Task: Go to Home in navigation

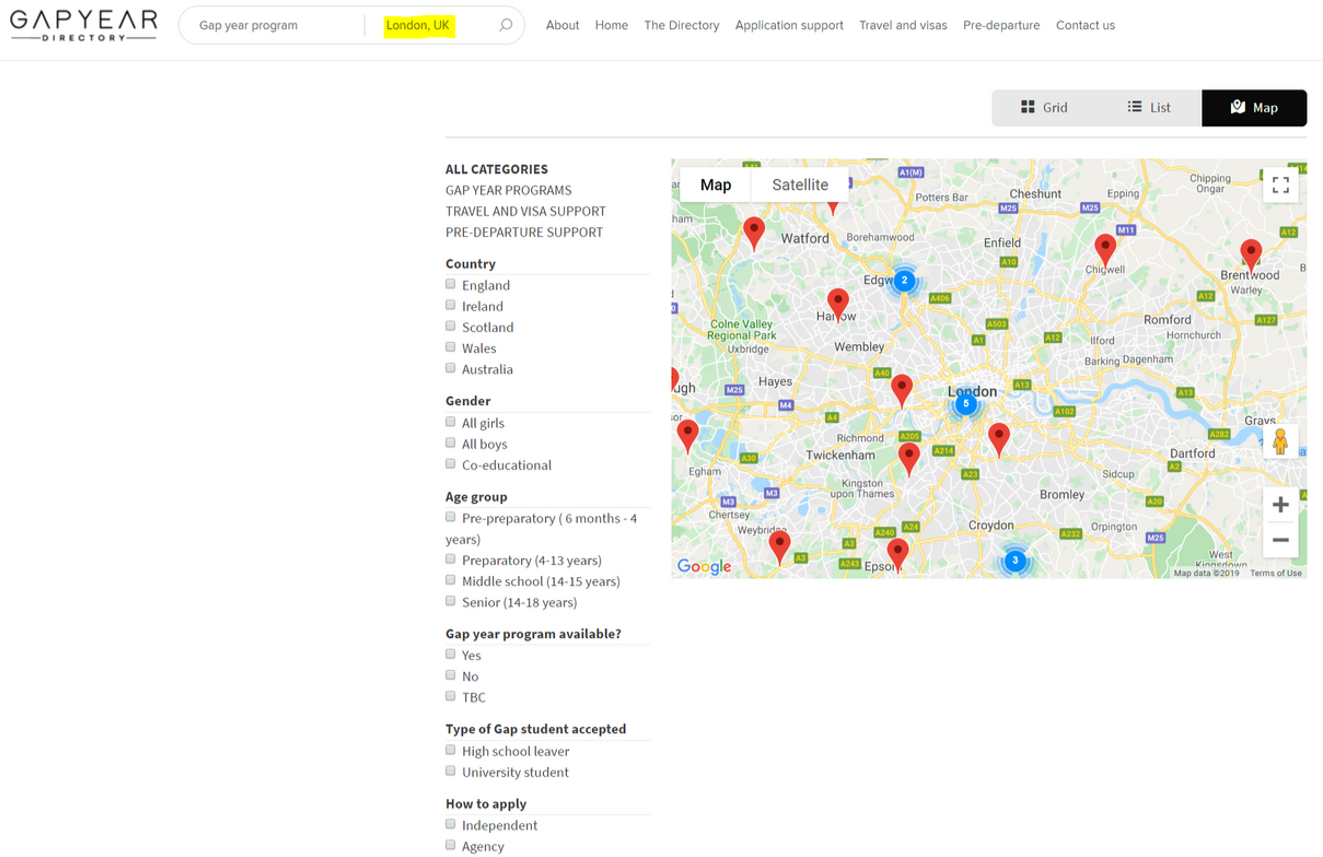Action: [611, 26]
